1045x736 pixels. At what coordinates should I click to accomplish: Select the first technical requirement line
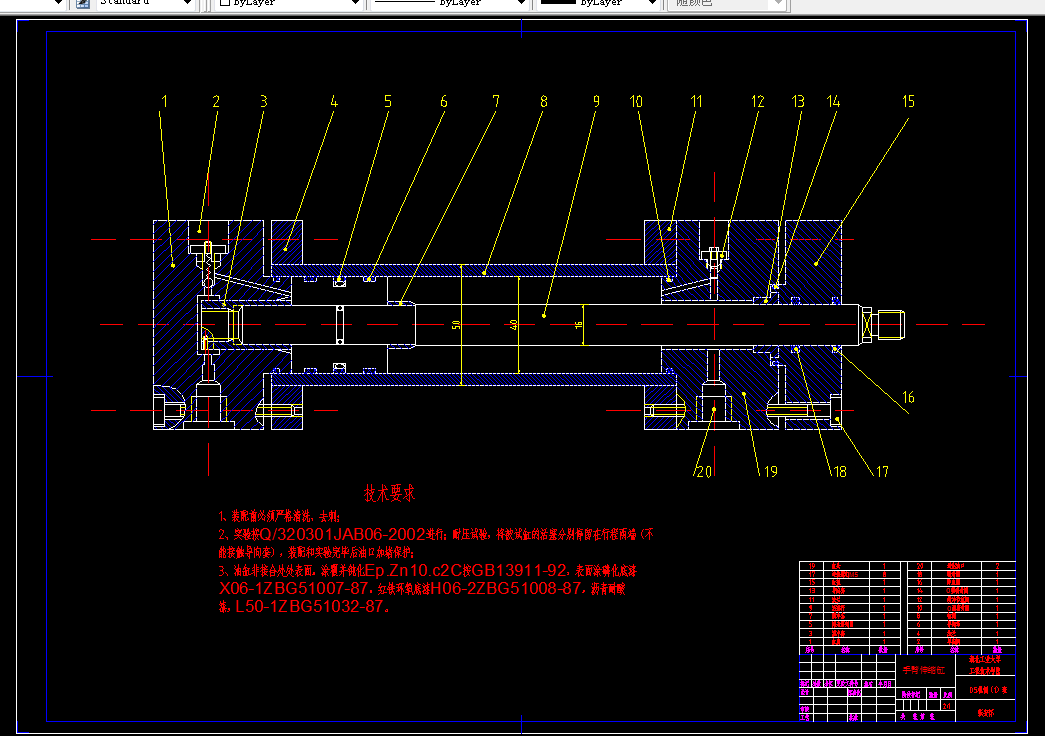280,516
